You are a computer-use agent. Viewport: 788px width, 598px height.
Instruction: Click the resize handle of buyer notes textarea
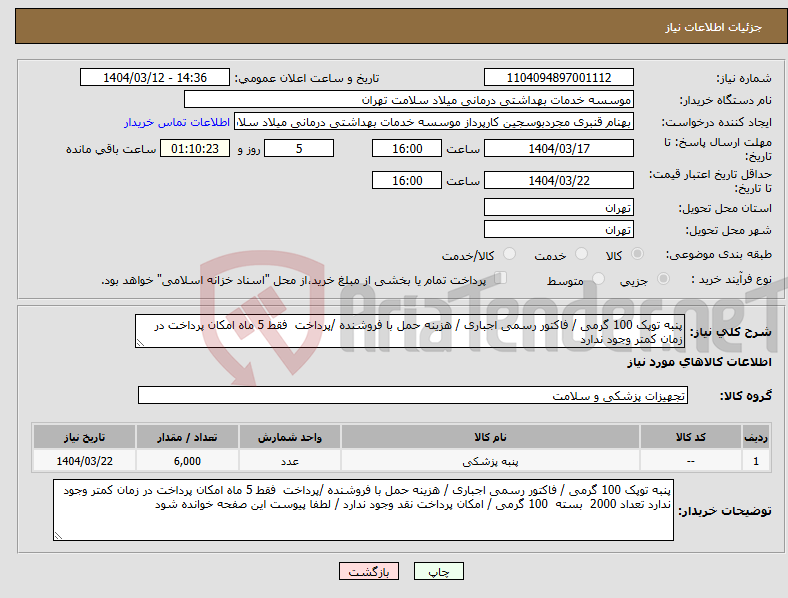coord(58,536)
